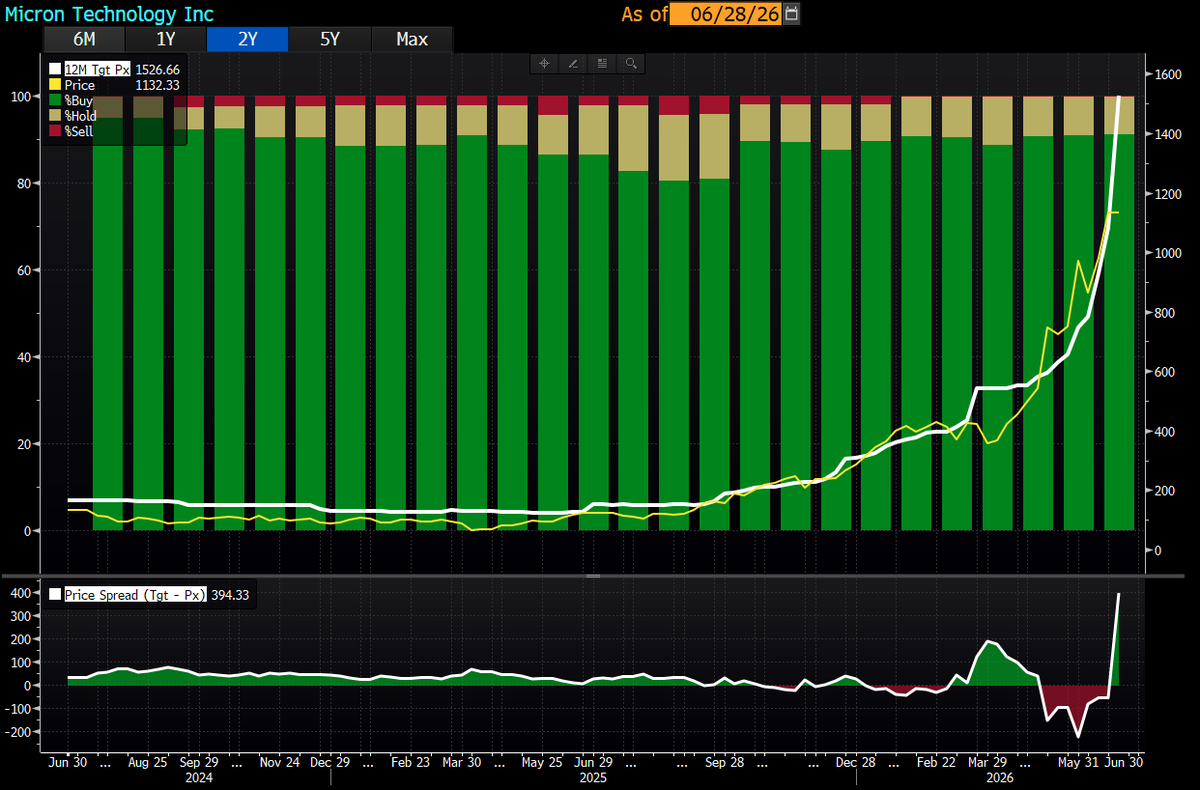The height and width of the screenshot is (790, 1200).
Task: Select the Price legend label
Action: point(80,86)
